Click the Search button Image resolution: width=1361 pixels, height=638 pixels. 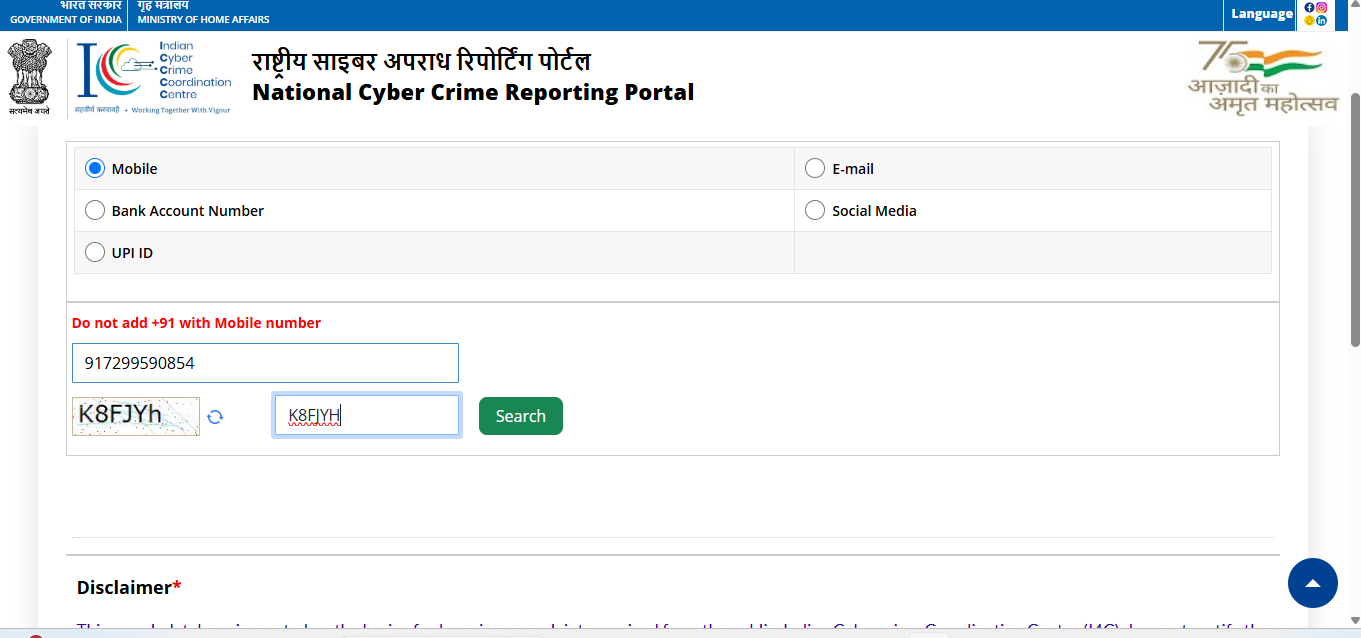point(520,416)
